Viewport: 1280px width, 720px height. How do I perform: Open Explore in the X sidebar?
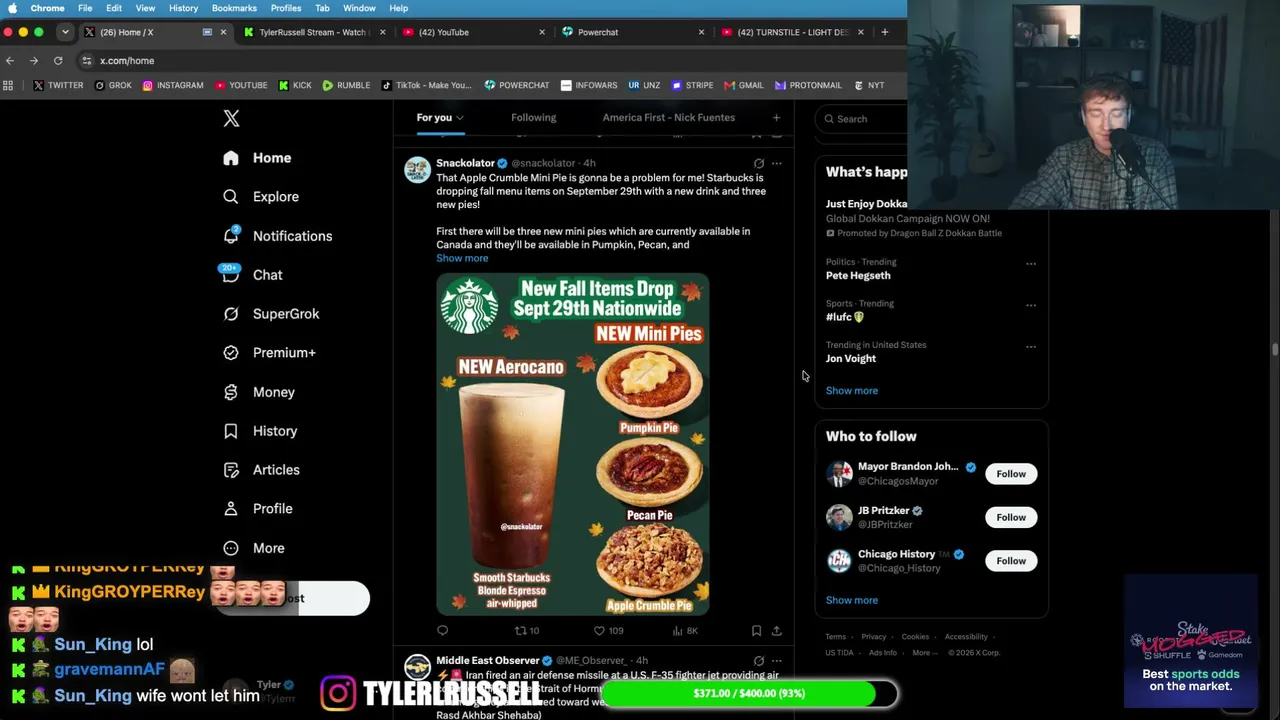point(261,197)
